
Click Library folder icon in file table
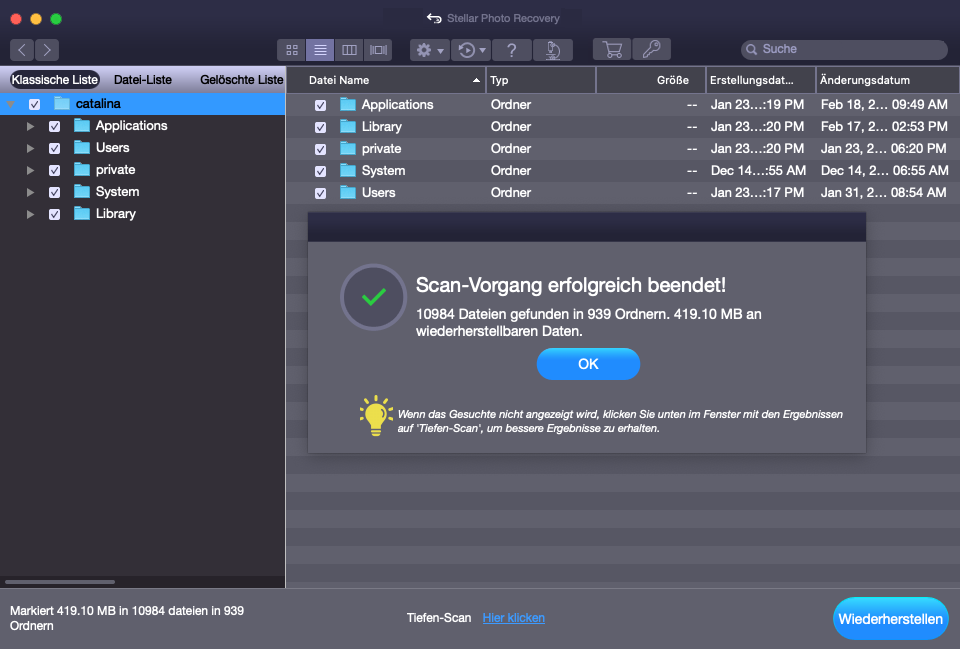[x=348, y=126]
